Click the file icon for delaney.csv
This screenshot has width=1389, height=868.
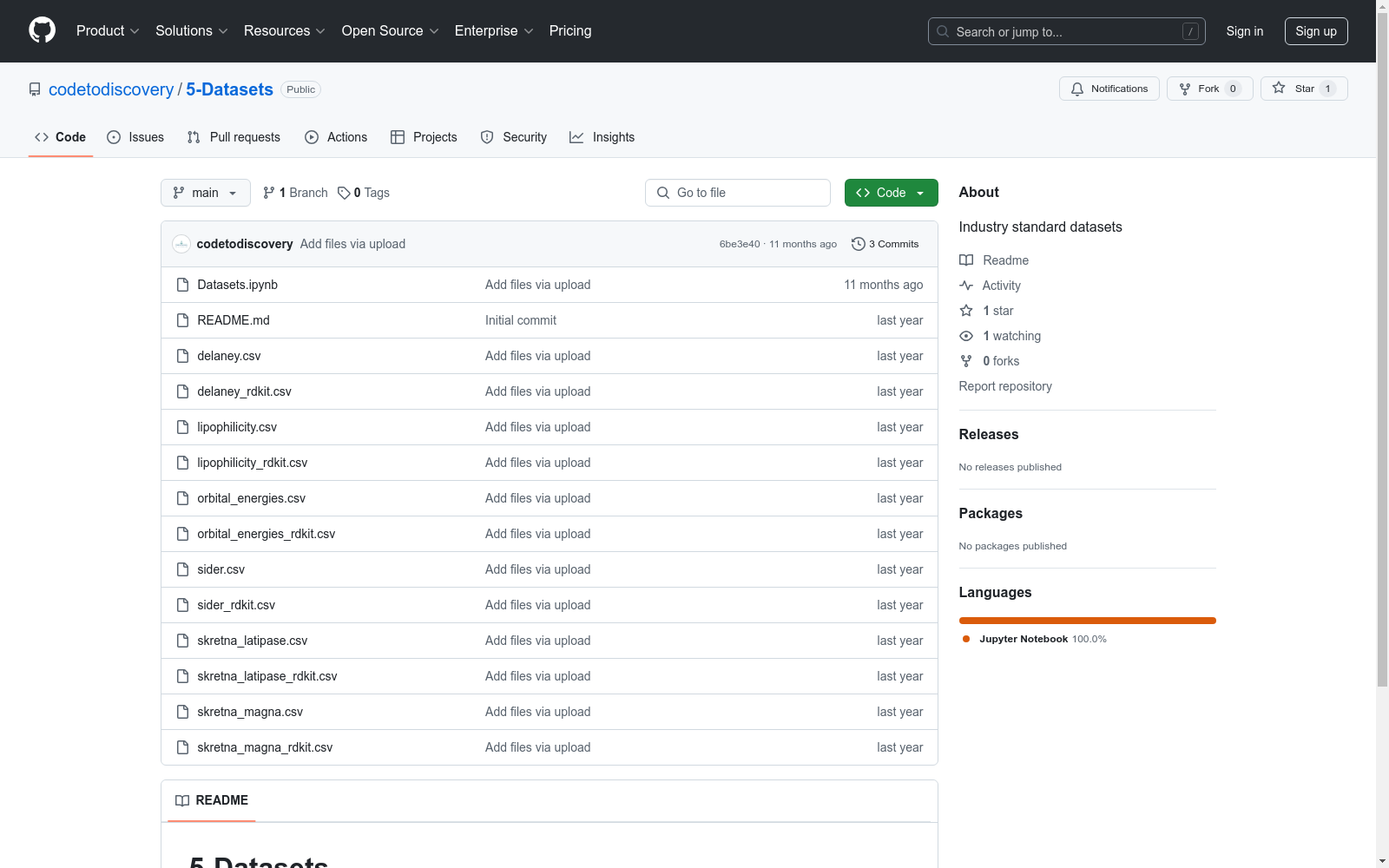point(182,356)
